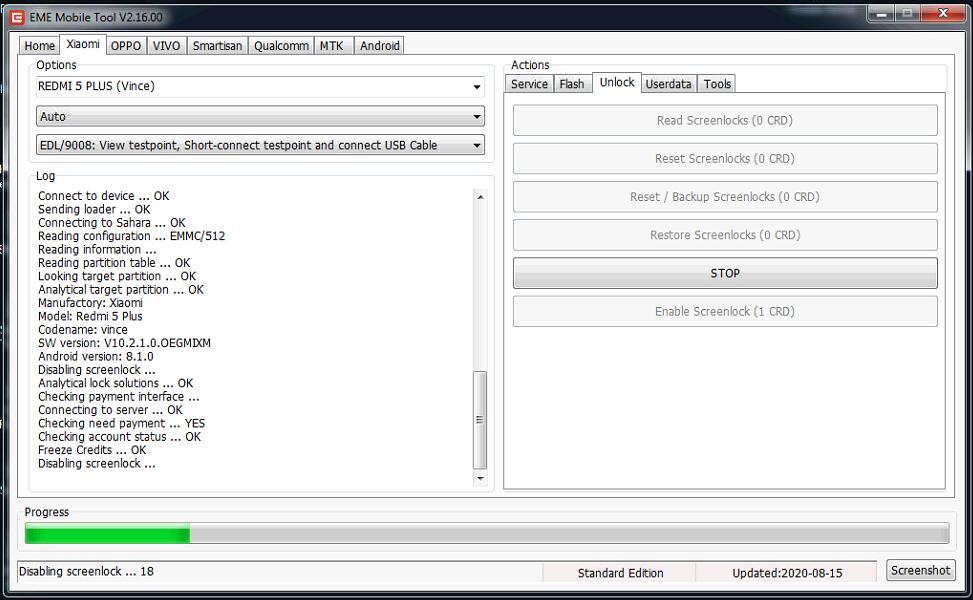
Task: Select the Unlock actions tab
Action: pyautogui.click(x=617, y=83)
